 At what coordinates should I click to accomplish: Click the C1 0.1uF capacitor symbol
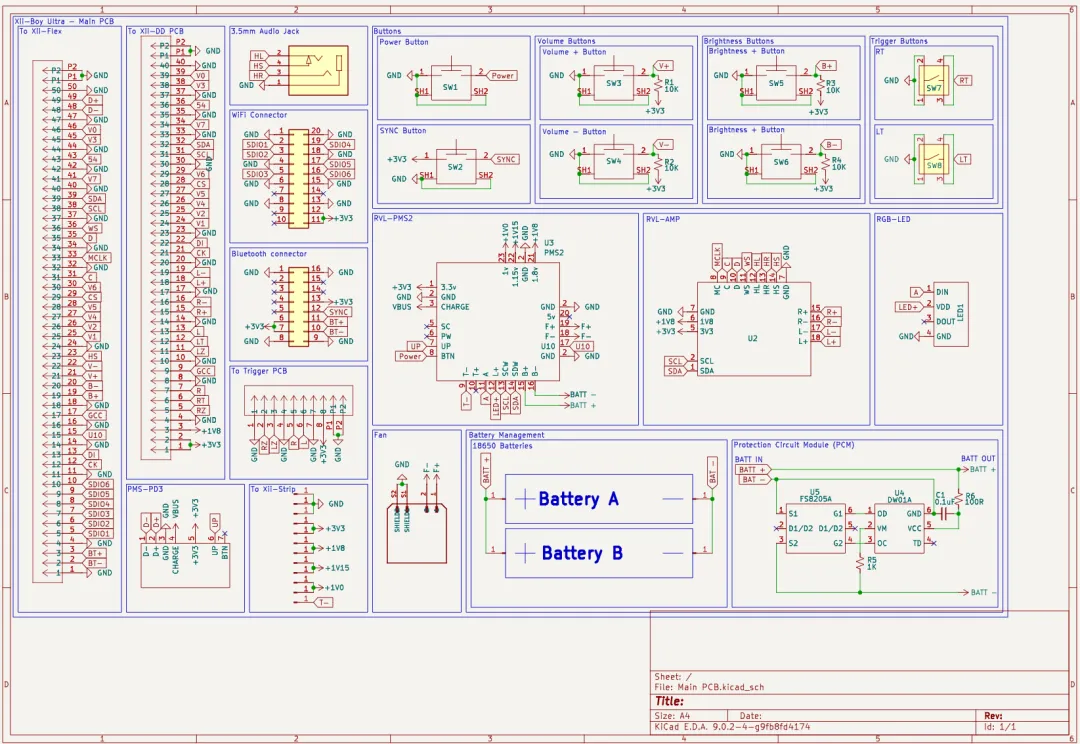coord(945,513)
